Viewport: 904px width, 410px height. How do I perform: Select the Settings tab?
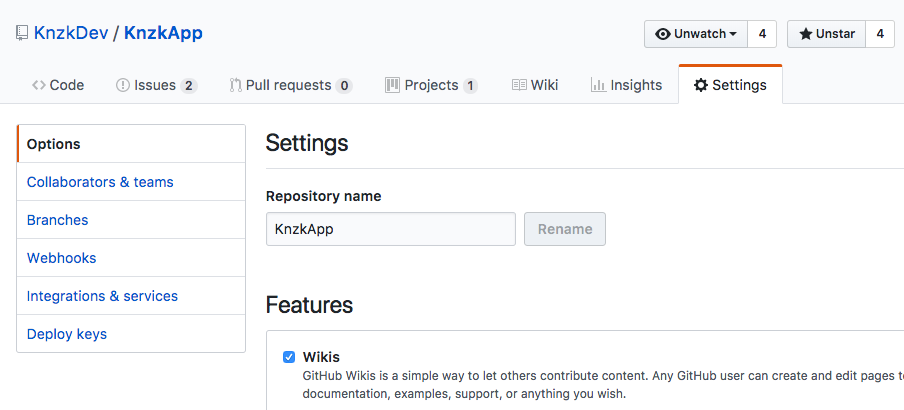730,85
